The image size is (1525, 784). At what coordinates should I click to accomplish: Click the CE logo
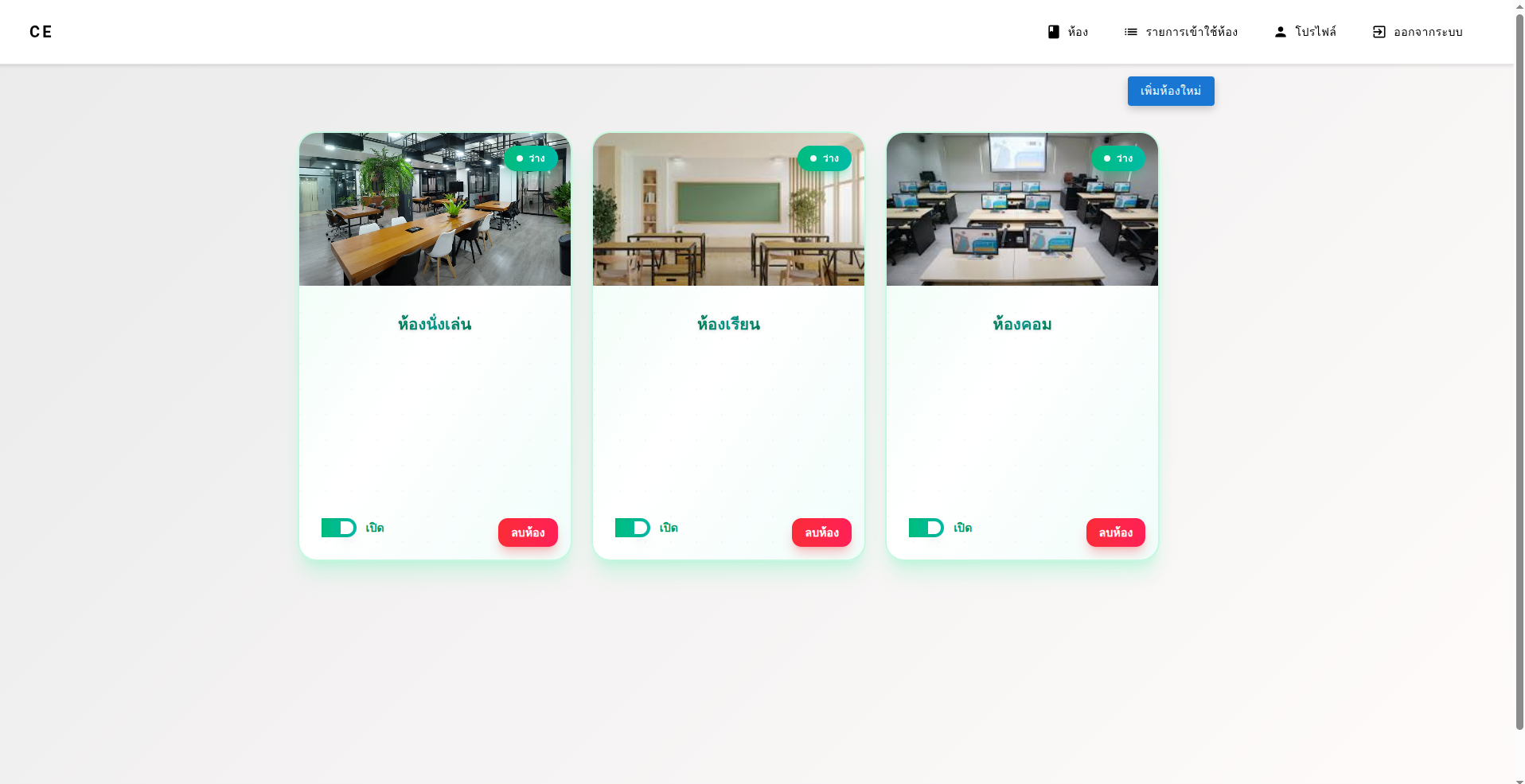pos(41,32)
